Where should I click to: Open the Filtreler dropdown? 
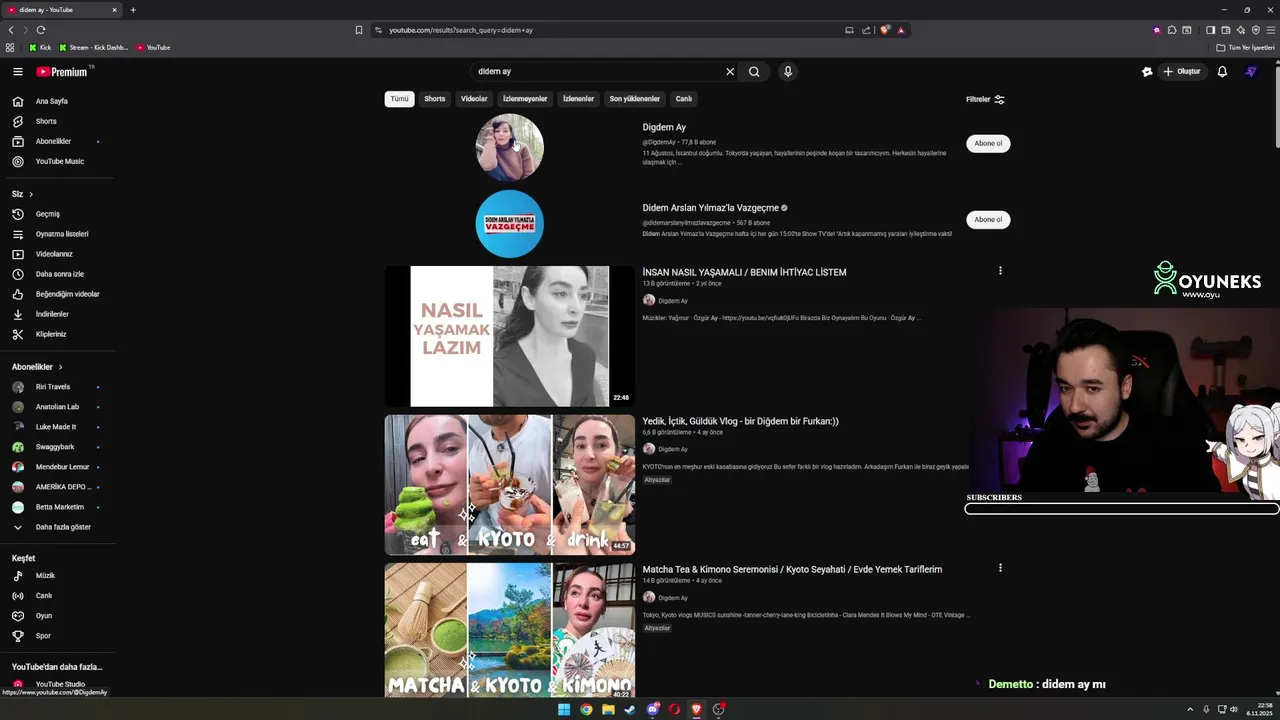point(985,99)
